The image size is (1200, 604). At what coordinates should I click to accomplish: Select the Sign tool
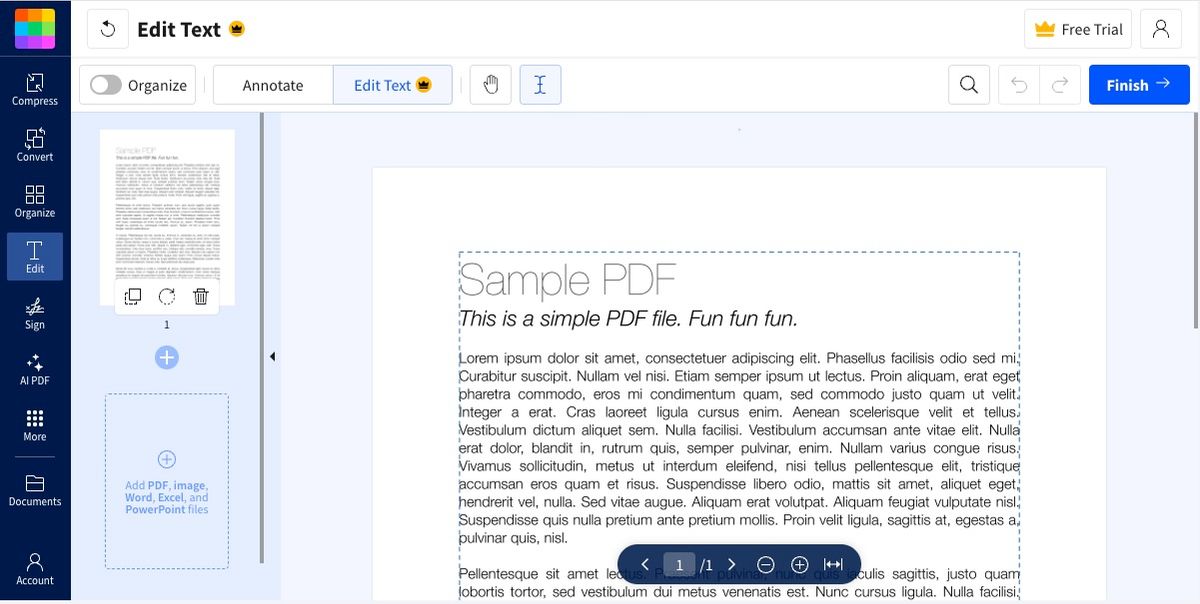click(x=35, y=313)
